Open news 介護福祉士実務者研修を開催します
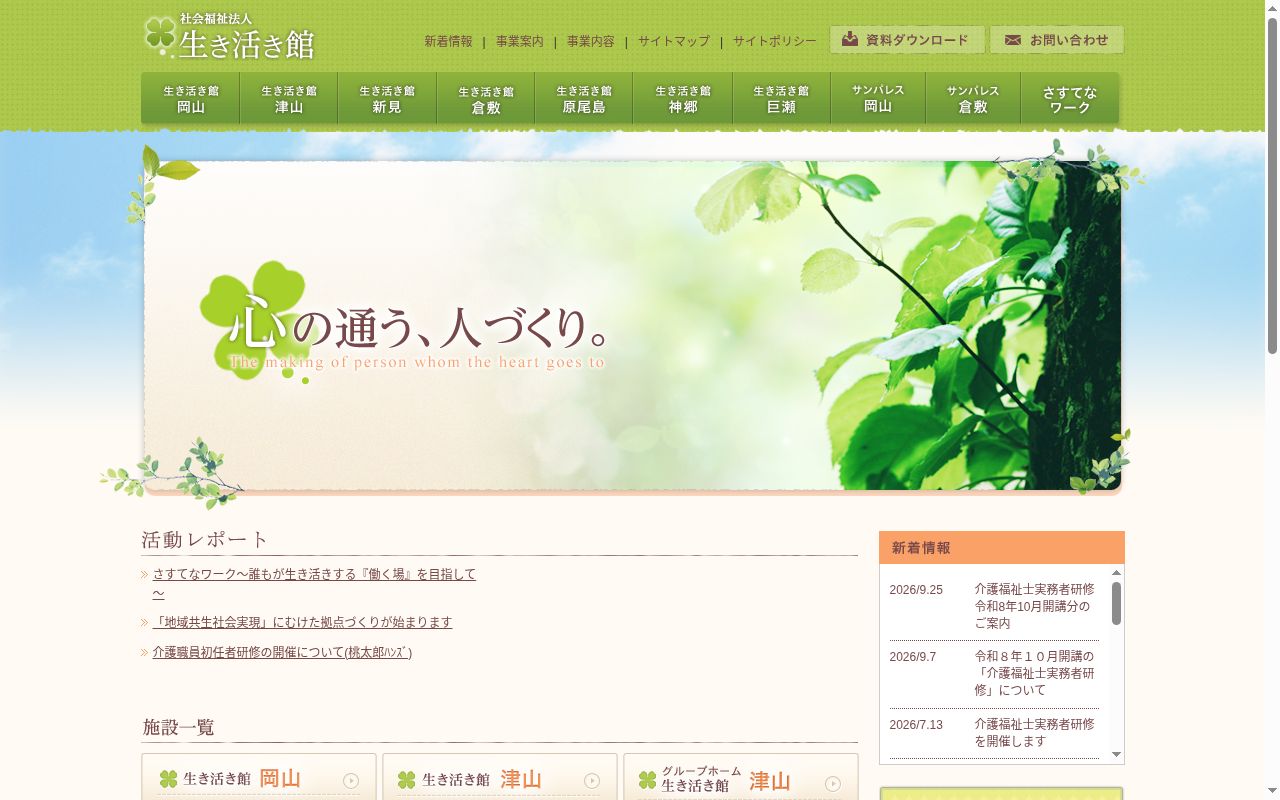 (x=1035, y=732)
